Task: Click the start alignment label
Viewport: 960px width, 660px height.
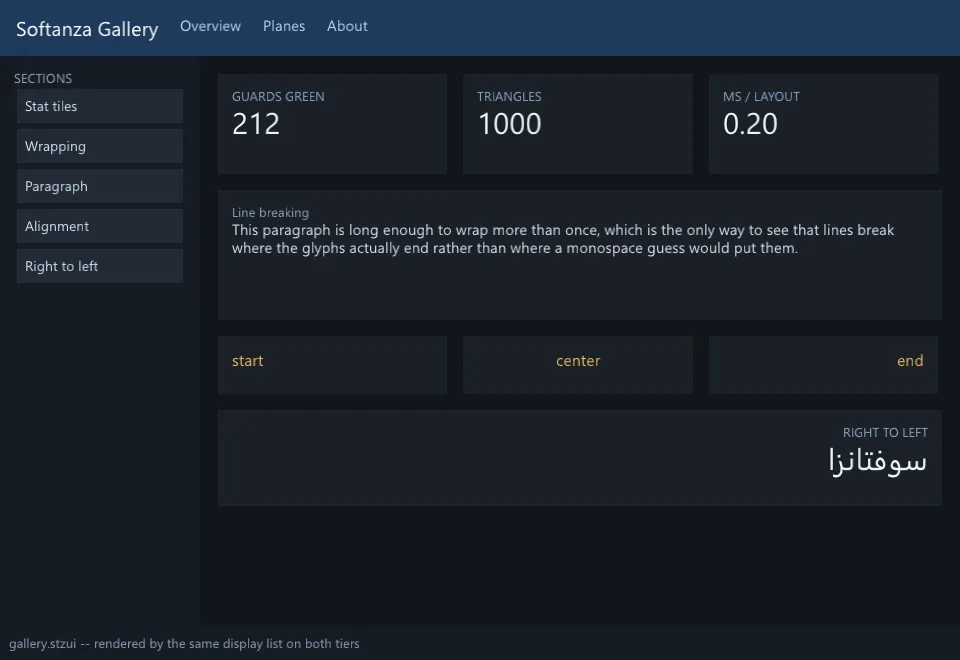Action: coord(247,361)
